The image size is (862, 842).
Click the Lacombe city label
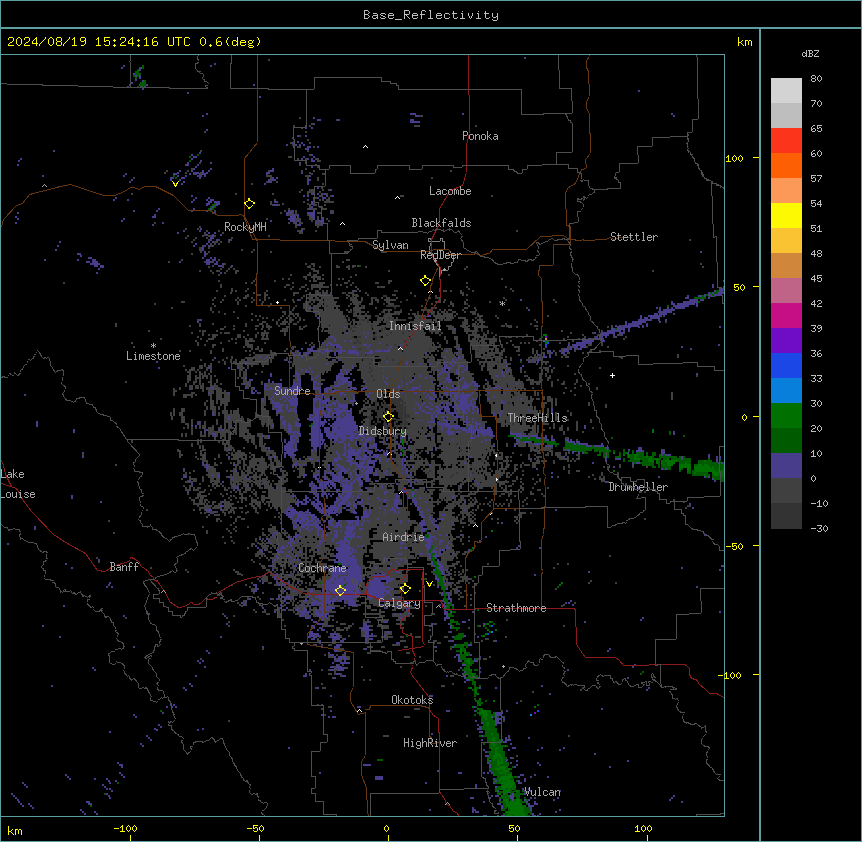click(x=450, y=191)
